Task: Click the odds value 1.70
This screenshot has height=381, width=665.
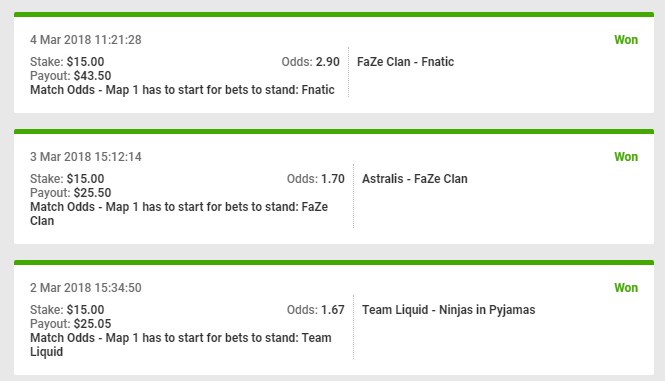Action: point(333,179)
